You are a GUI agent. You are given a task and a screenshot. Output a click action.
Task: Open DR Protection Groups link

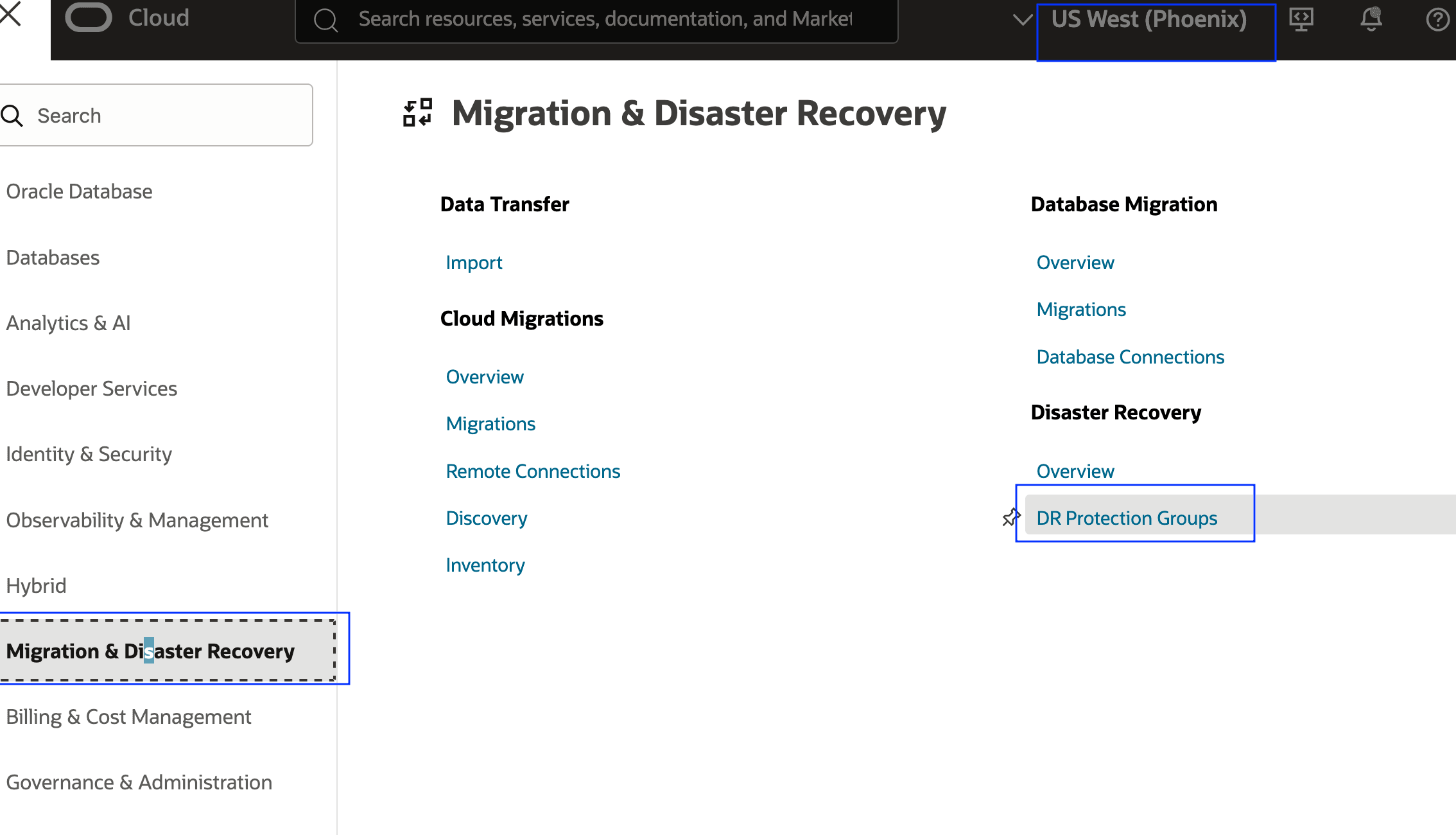tap(1127, 518)
